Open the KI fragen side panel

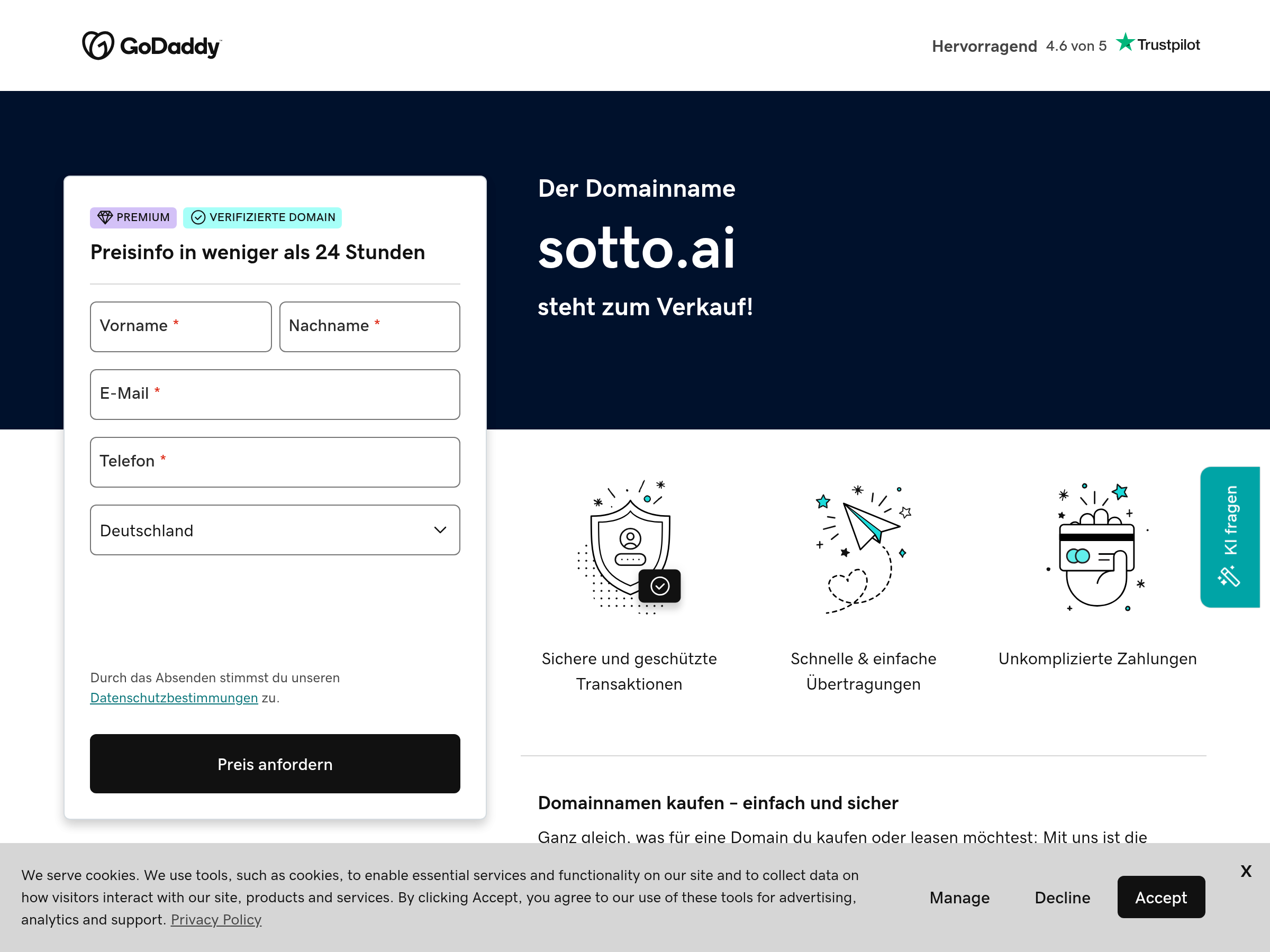(x=1229, y=536)
